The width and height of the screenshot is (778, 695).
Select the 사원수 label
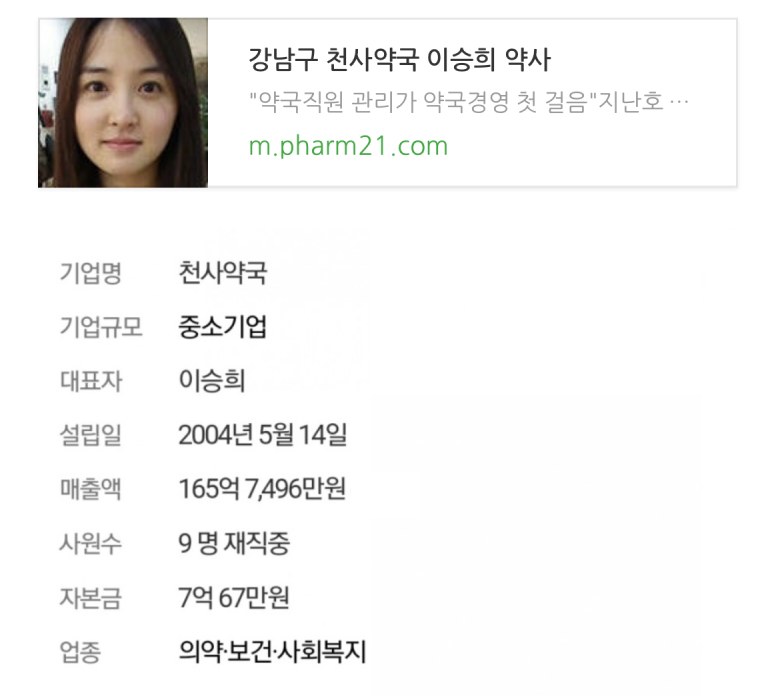90,543
